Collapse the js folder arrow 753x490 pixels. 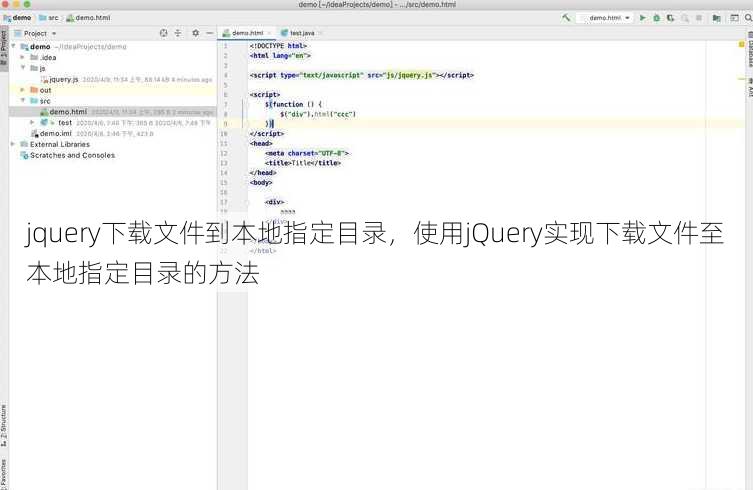[23, 68]
